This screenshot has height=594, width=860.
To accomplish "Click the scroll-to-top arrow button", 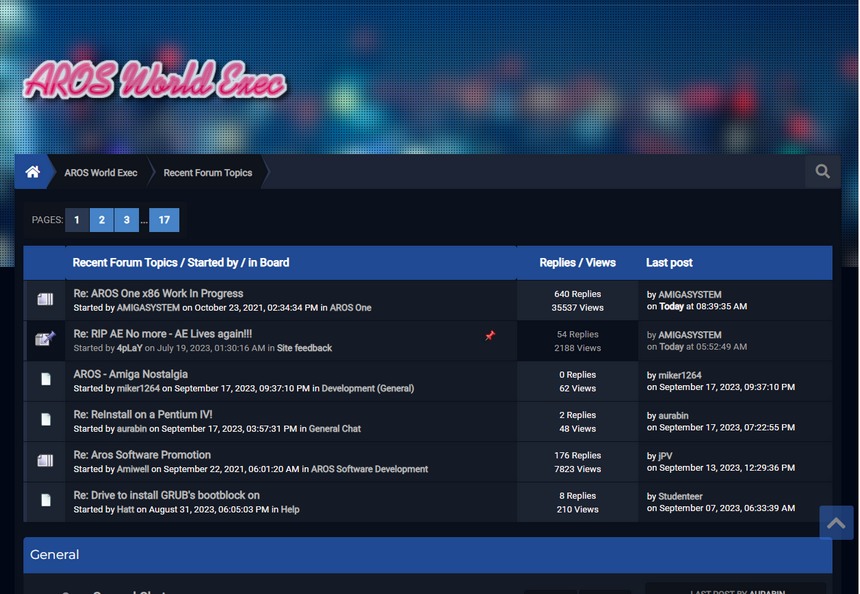I will click(x=836, y=523).
